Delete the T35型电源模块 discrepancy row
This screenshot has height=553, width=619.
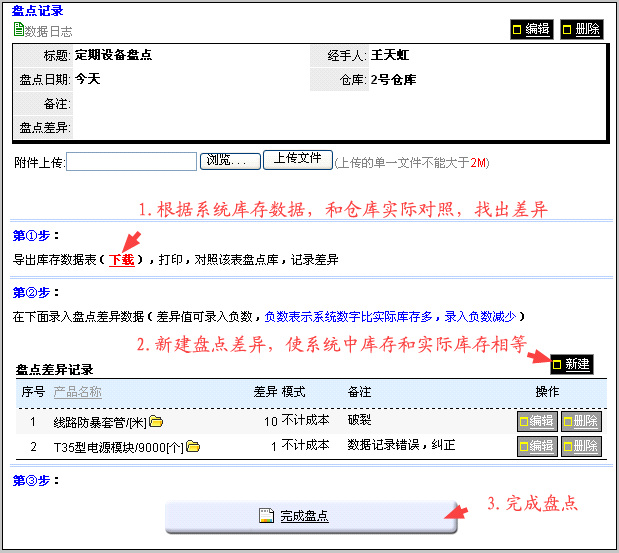coord(581,446)
